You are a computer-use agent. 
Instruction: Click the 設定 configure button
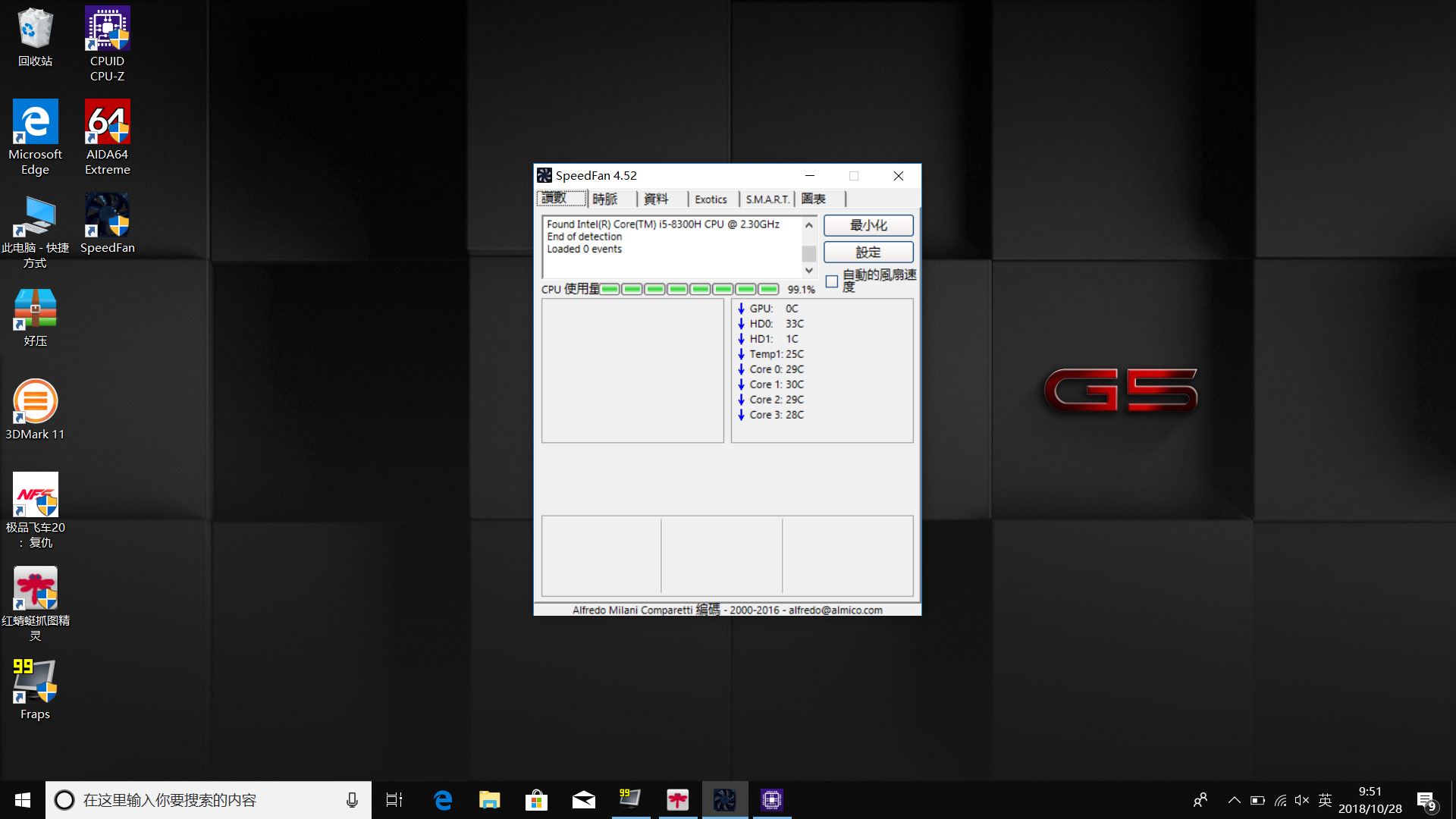868,252
